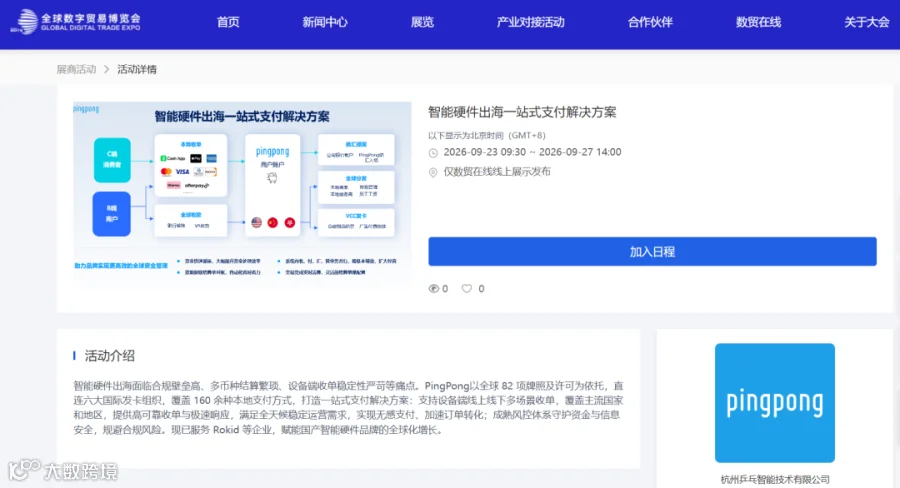This screenshot has width=900, height=488.
Task: Open the 展览 menu item
Action: 422,22
